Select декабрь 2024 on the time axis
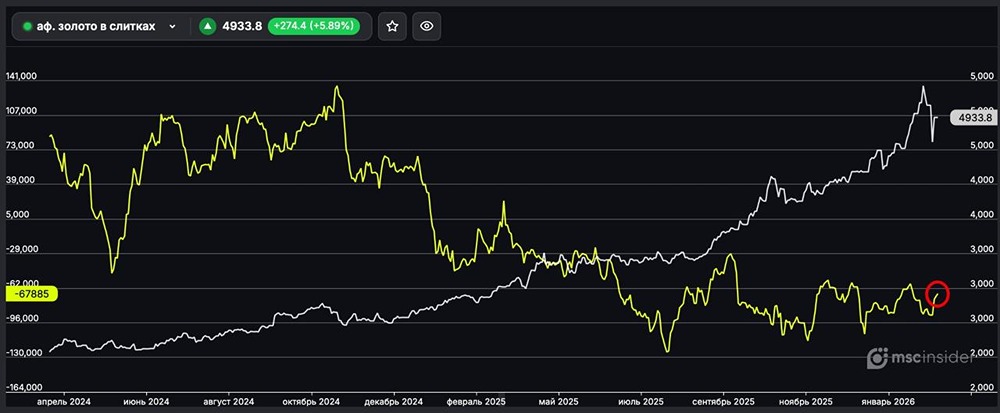 393,402
